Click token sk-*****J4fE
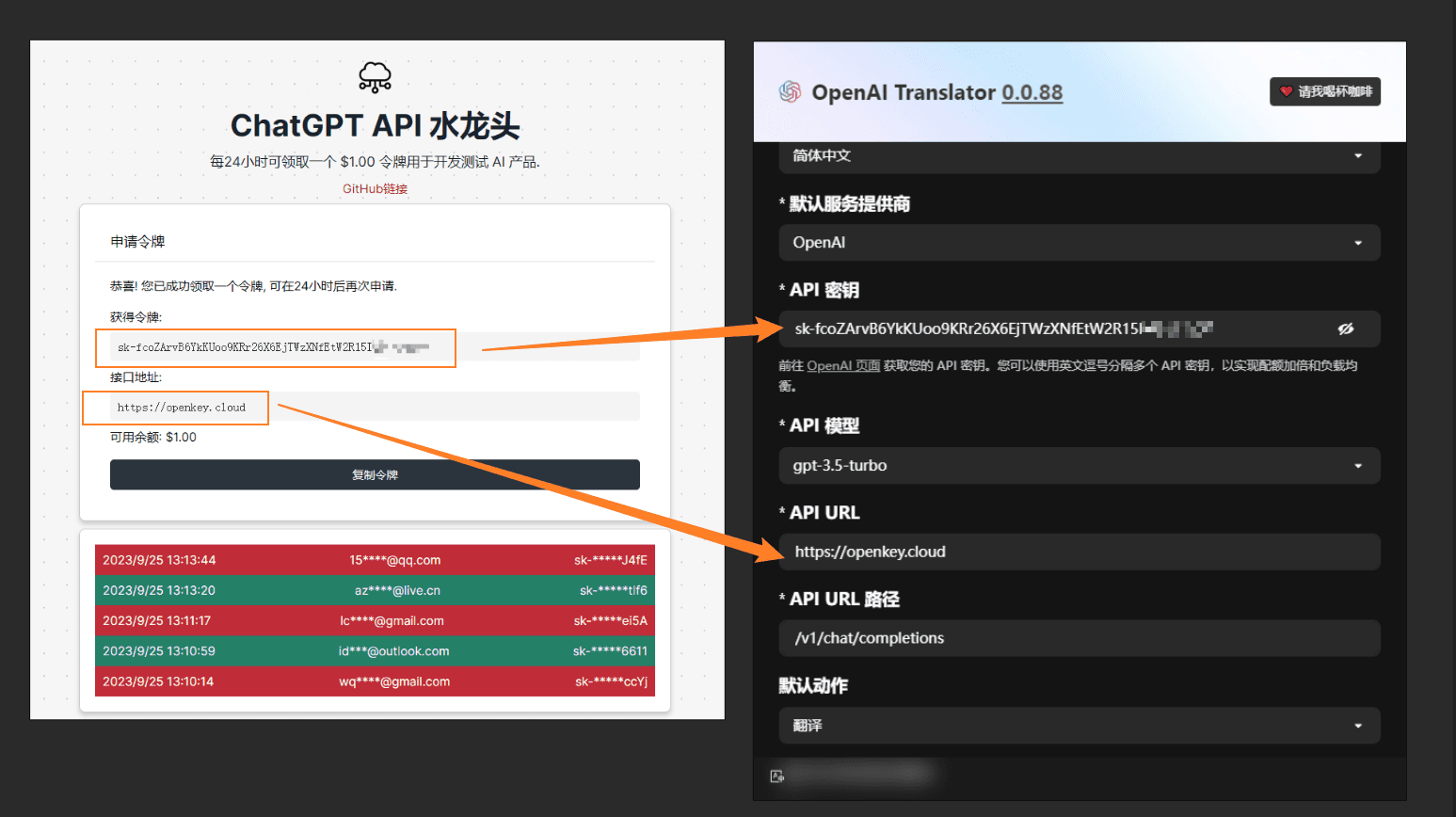The width and height of the screenshot is (1456, 817). pos(611,560)
